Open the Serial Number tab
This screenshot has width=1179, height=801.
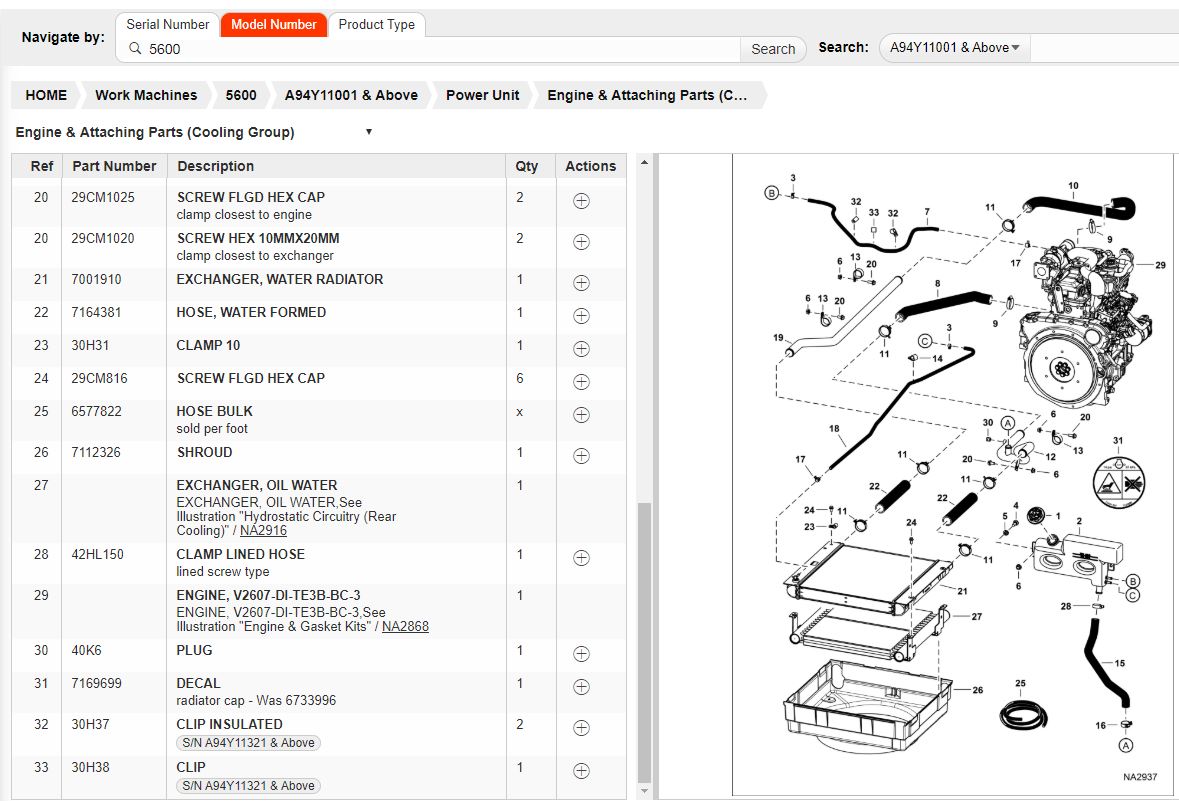[168, 25]
